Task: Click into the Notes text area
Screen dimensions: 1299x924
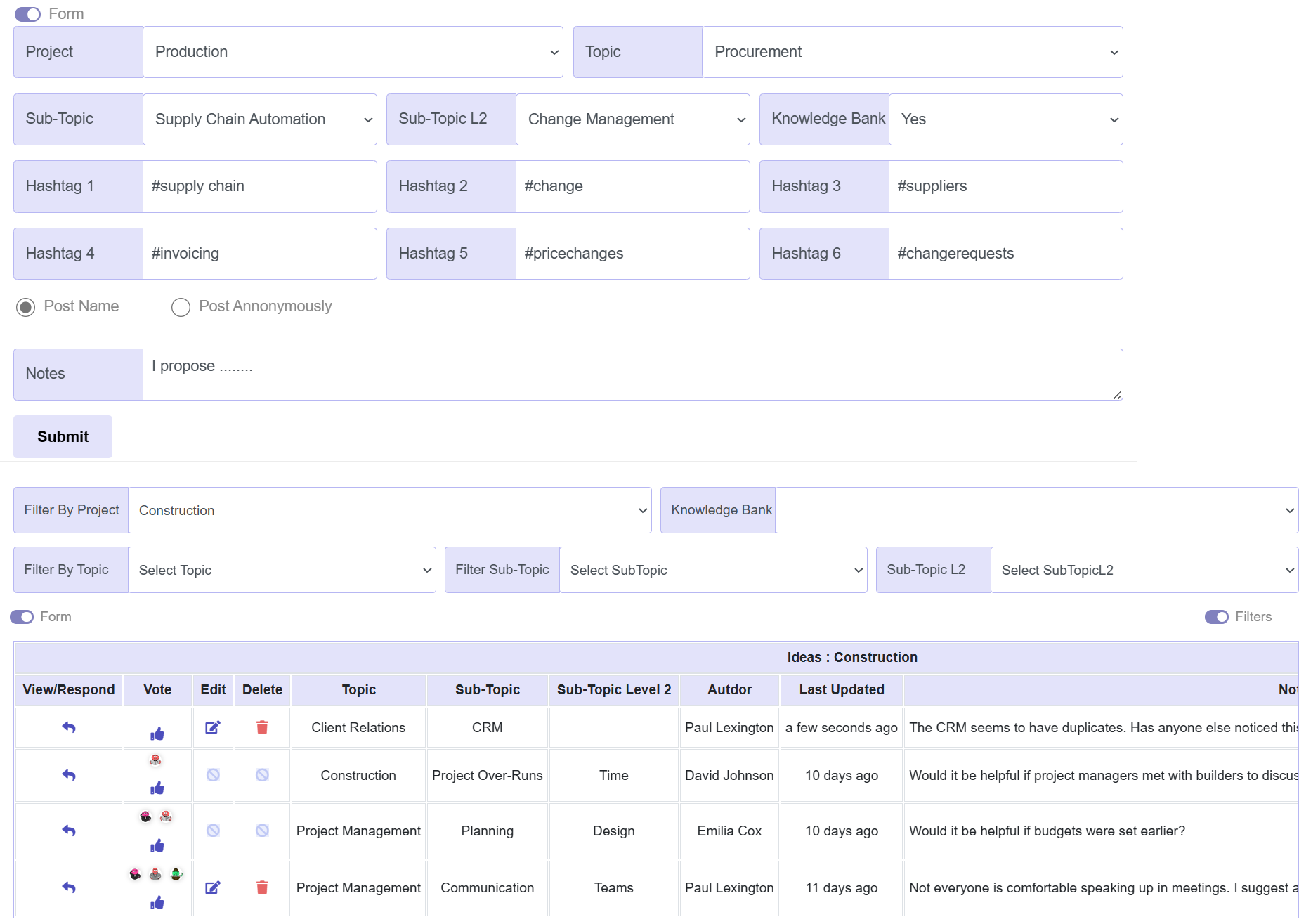Action: point(632,375)
